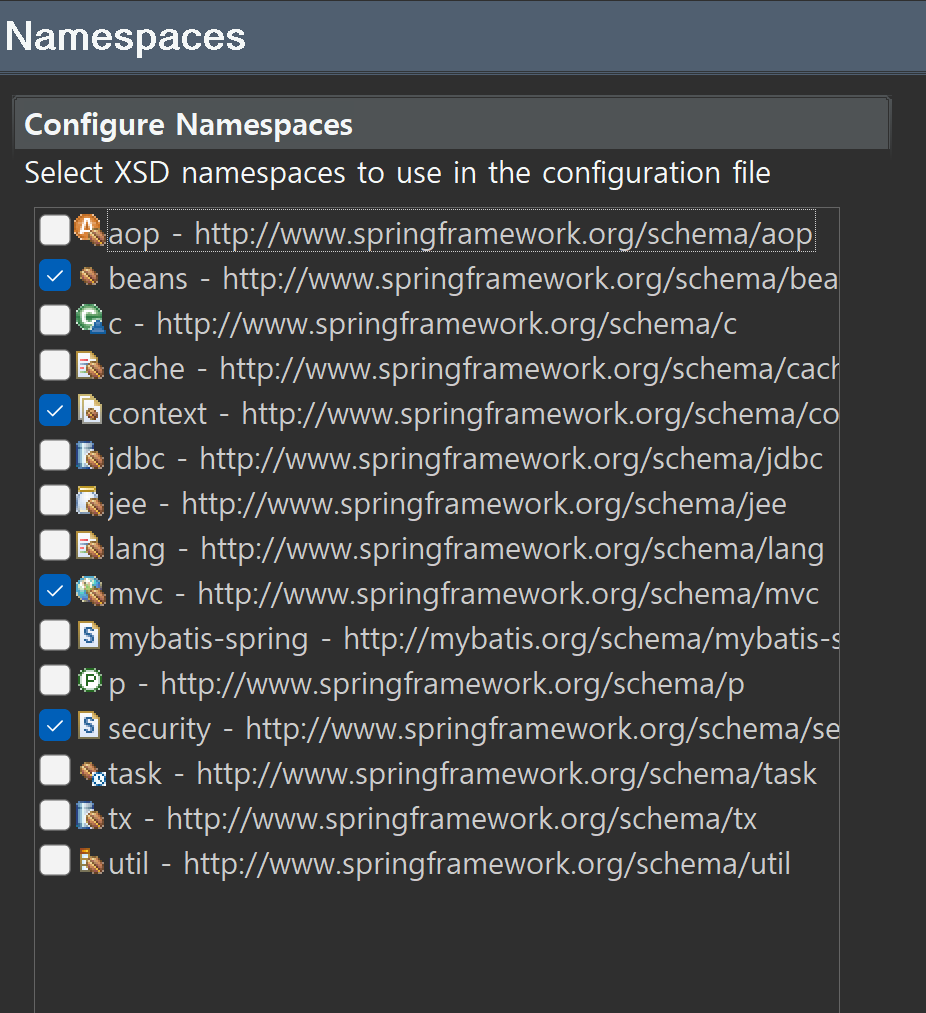Select the beans schema row text

[473, 279]
